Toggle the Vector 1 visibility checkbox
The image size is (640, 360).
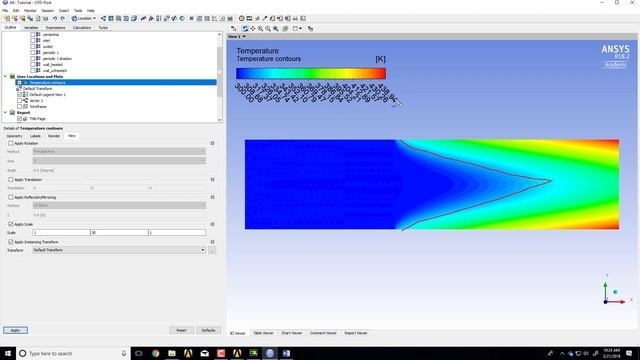tap(19, 100)
